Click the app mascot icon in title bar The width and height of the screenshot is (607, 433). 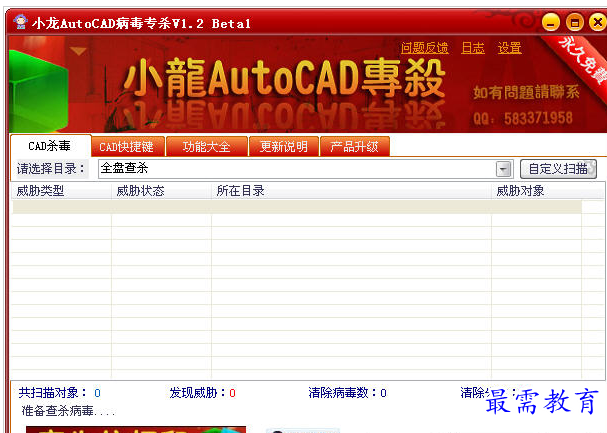21,22
